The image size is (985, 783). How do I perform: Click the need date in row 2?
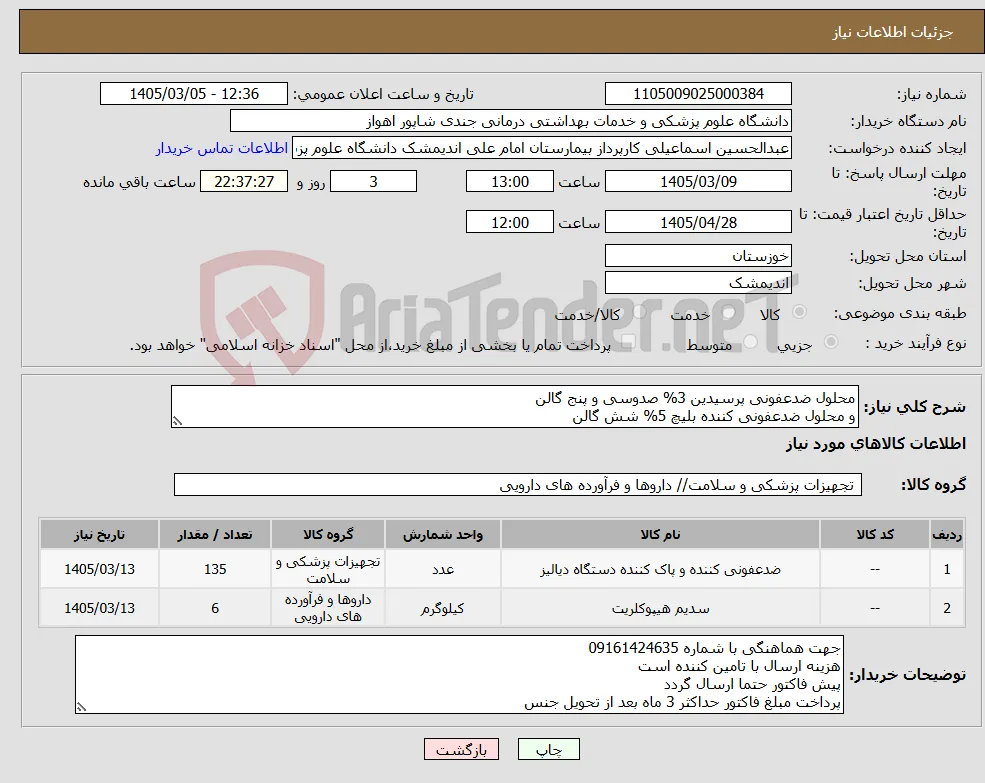pos(99,608)
